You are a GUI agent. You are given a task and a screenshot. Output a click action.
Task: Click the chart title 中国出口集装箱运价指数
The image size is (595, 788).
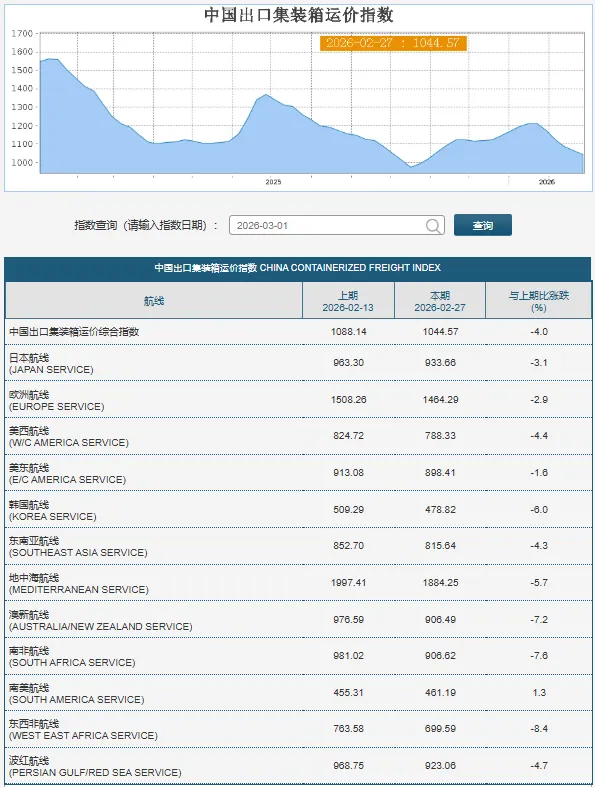click(299, 15)
